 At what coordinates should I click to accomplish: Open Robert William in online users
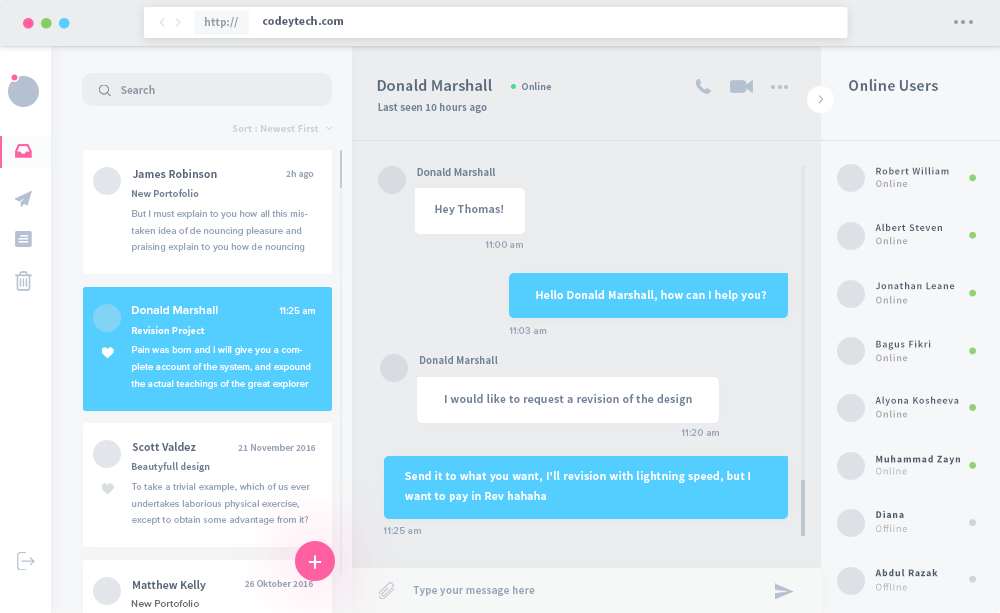pos(907,178)
